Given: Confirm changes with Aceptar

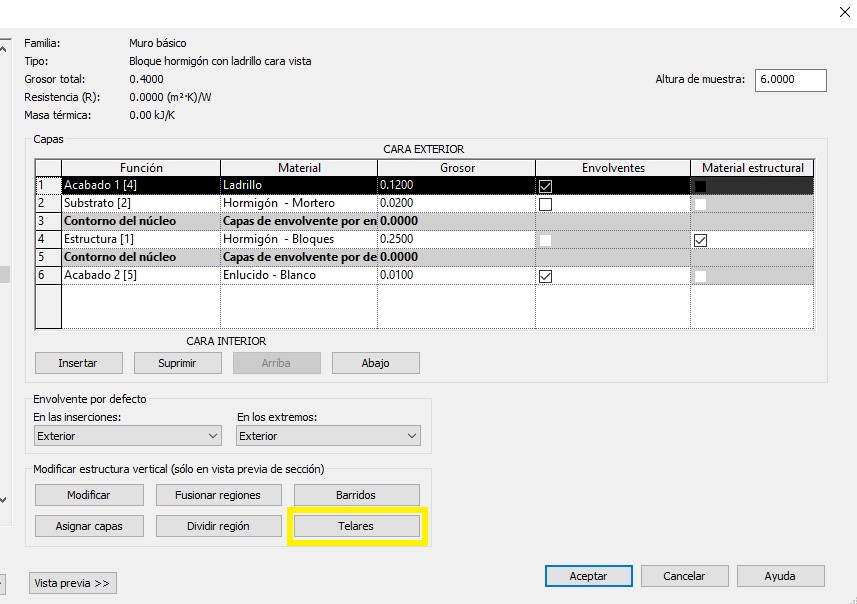Looking at the screenshot, I should point(588,576).
